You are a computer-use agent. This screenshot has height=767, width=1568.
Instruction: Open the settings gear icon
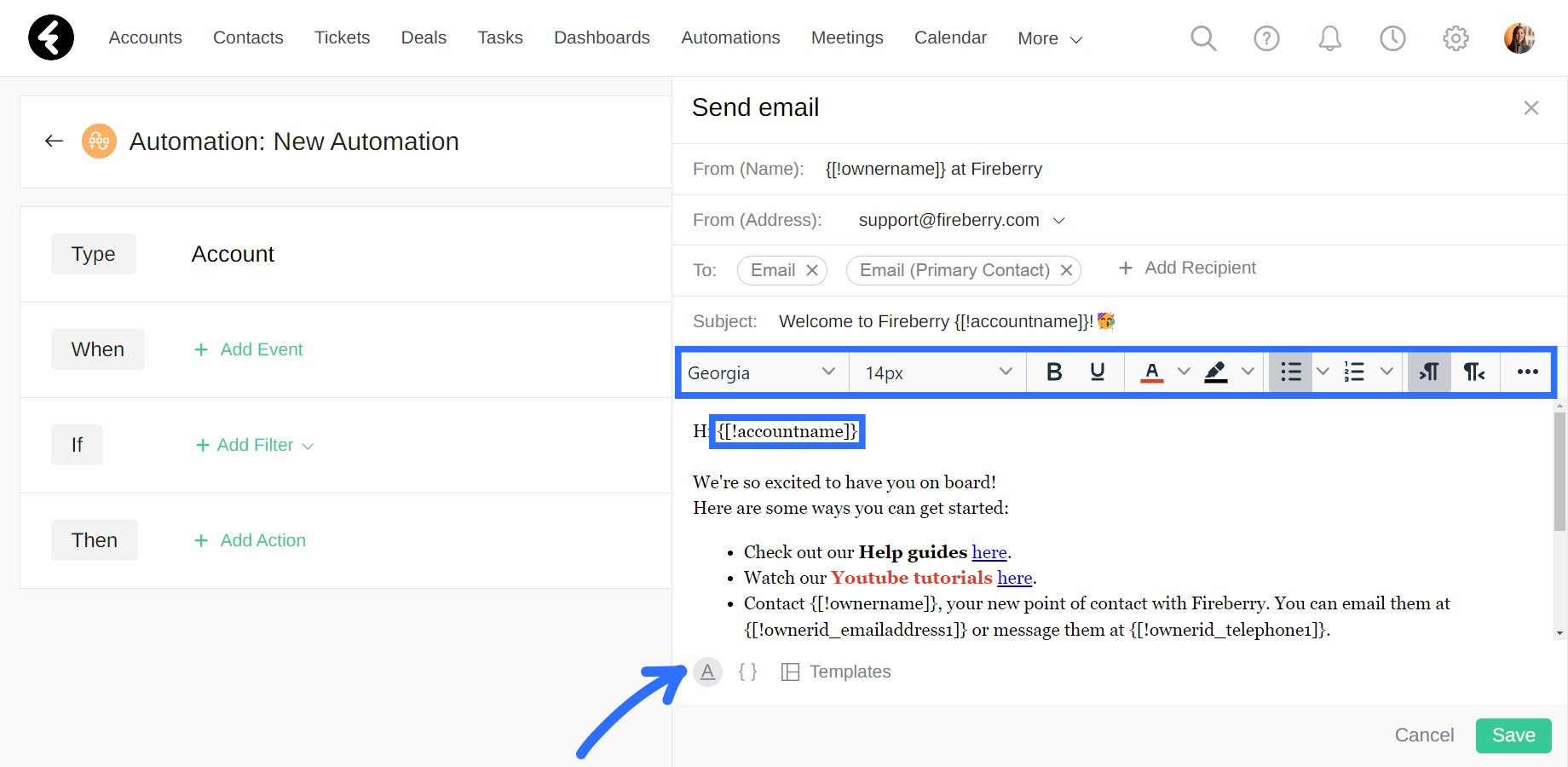click(1456, 38)
